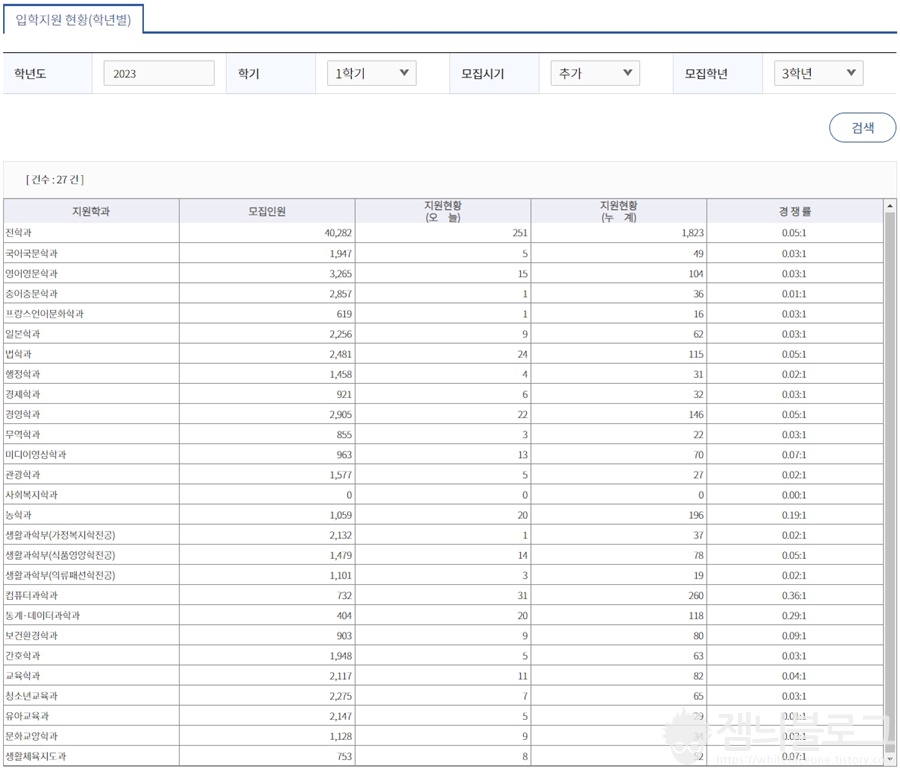Viewport: 900px width, 771px height.
Task: Select the 간호학과 row
Action: click(443, 655)
